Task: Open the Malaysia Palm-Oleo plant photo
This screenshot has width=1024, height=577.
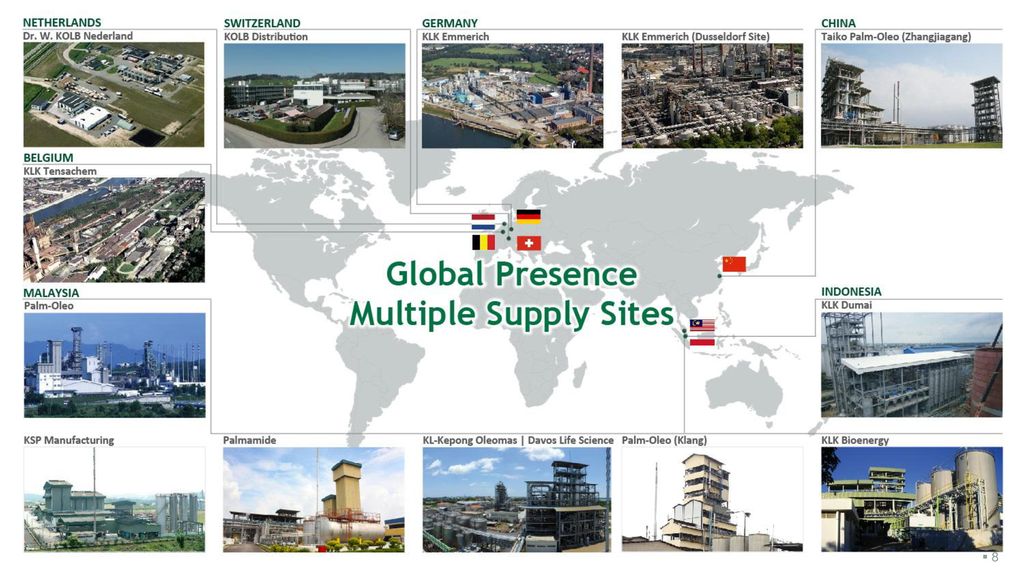Action: pyautogui.click(x=114, y=365)
